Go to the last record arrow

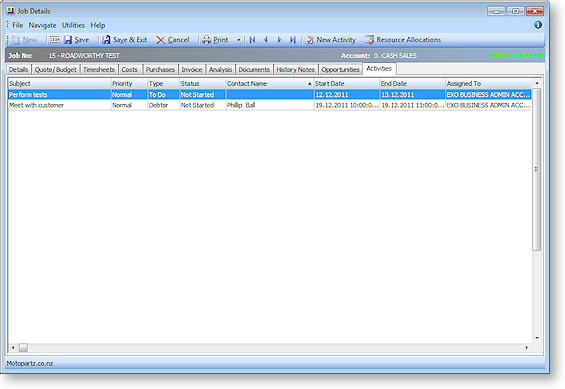293,40
